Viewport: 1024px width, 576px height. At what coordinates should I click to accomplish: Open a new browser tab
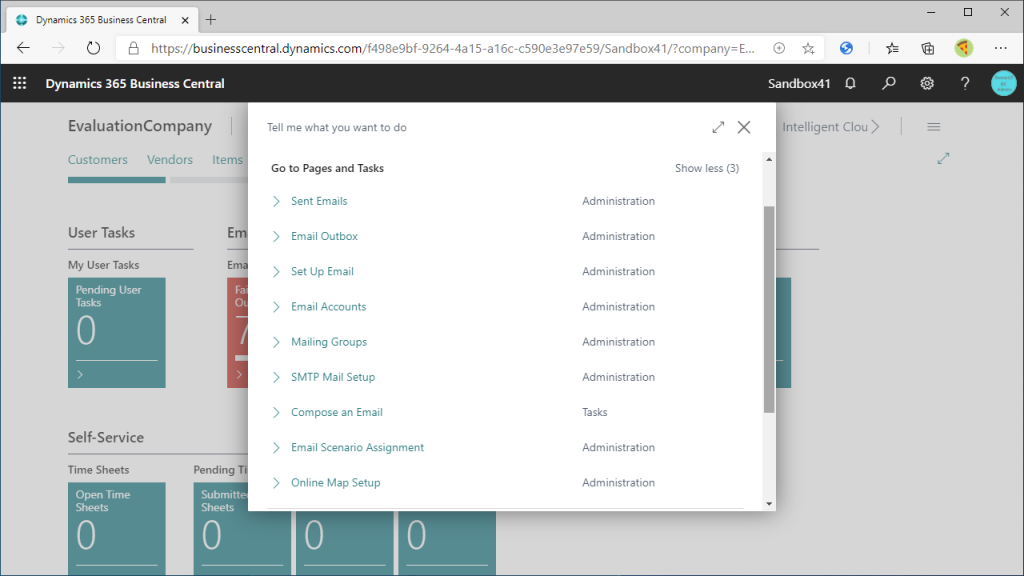[210, 20]
